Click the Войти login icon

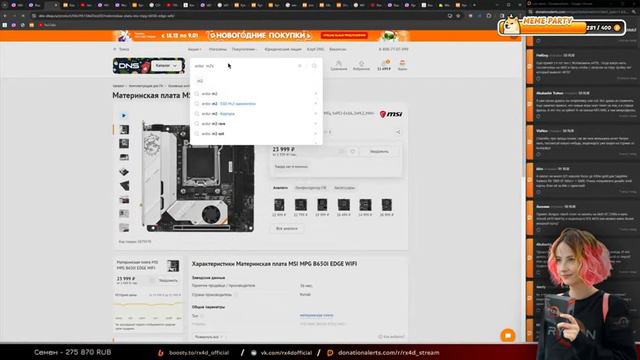[402, 65]
